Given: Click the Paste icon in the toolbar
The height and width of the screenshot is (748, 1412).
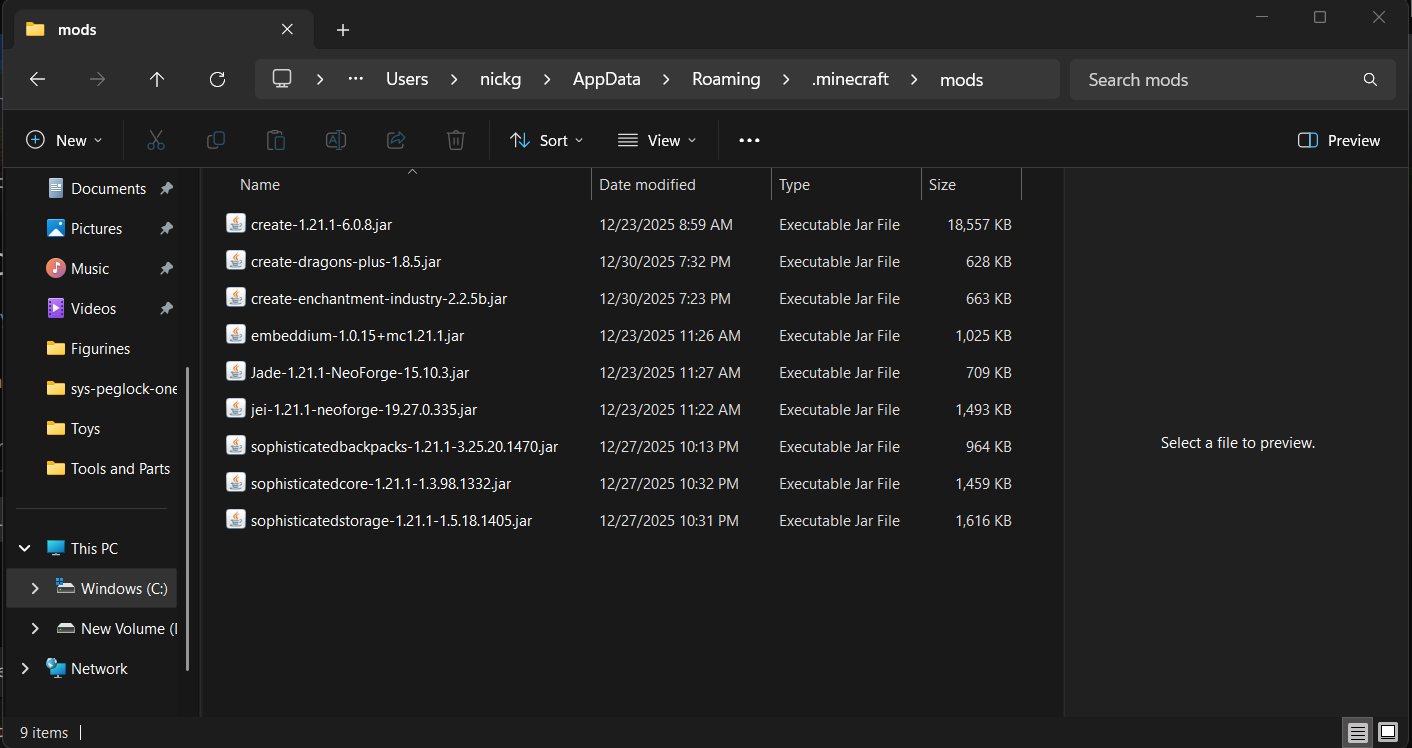Looking at the screenshot, I should coord(276,140).
